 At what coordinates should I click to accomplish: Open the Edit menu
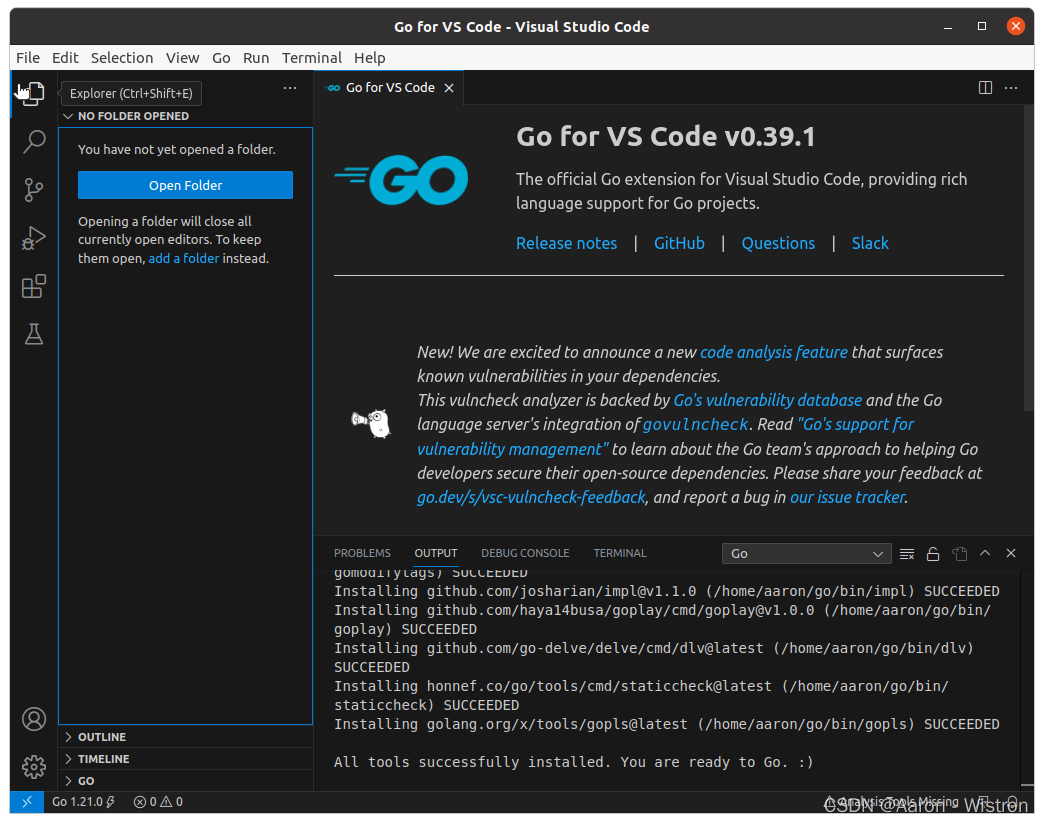click(x=65, y=58)
